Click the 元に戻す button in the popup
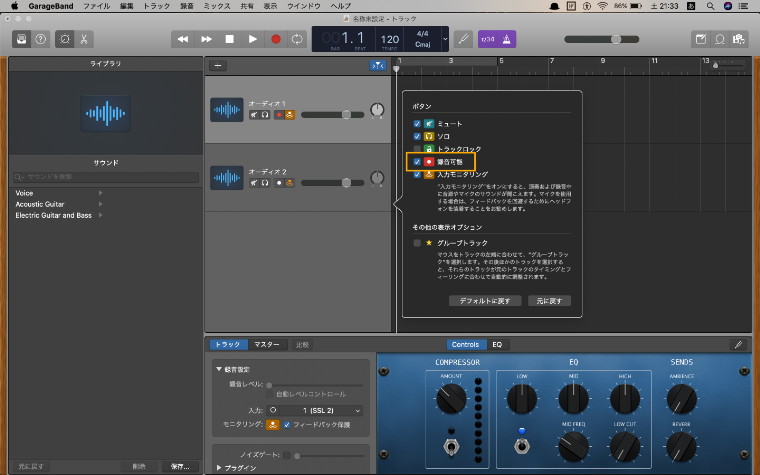The height and width of the screenshot is (475, 760). 549,300
